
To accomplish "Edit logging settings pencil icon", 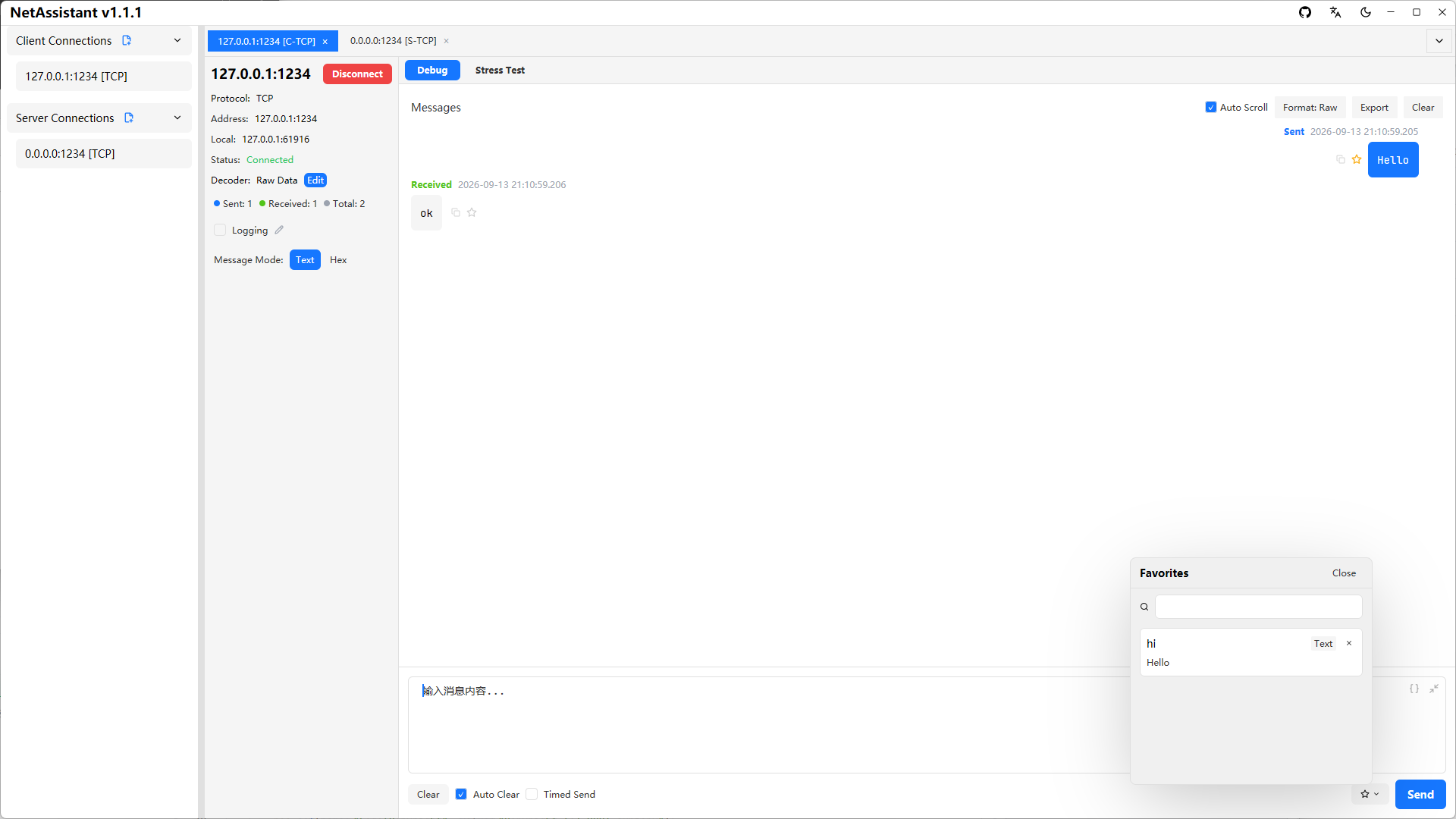I will pyautogui.click(x=279, y=230).
